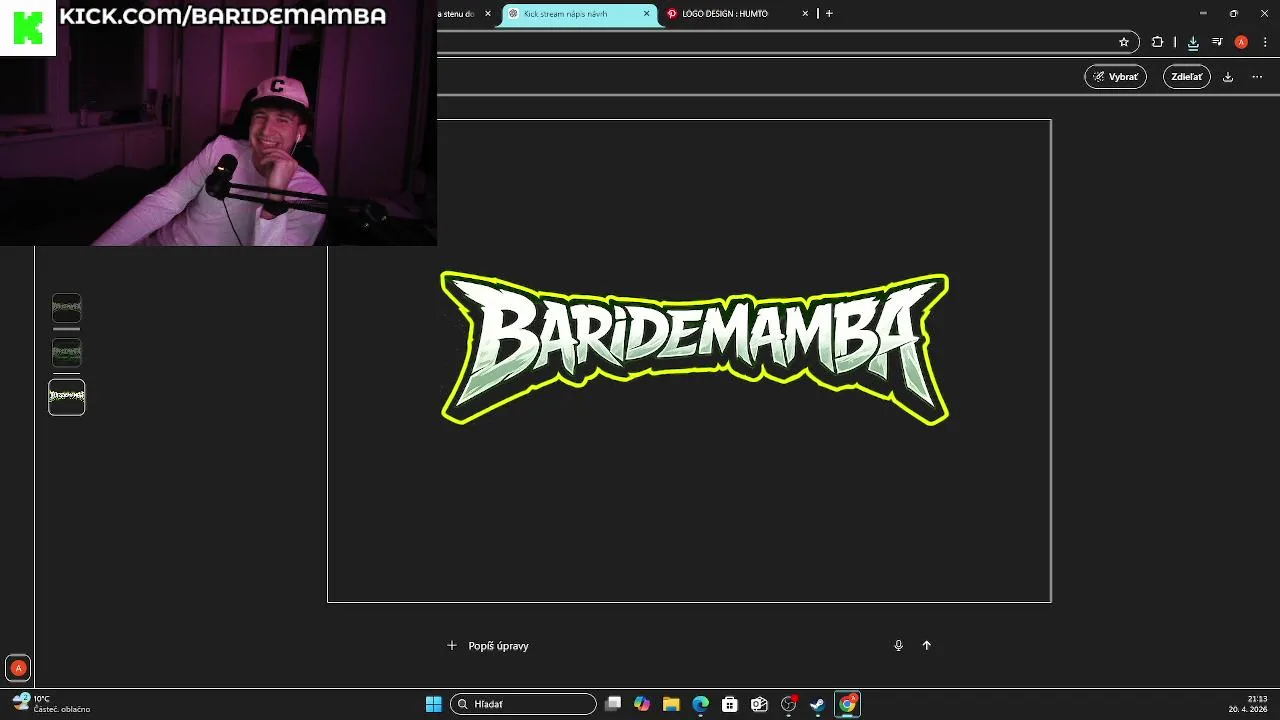Open the taskbar app with red badge
Screen dimensions: 1280x720
[x=789, y=704]
